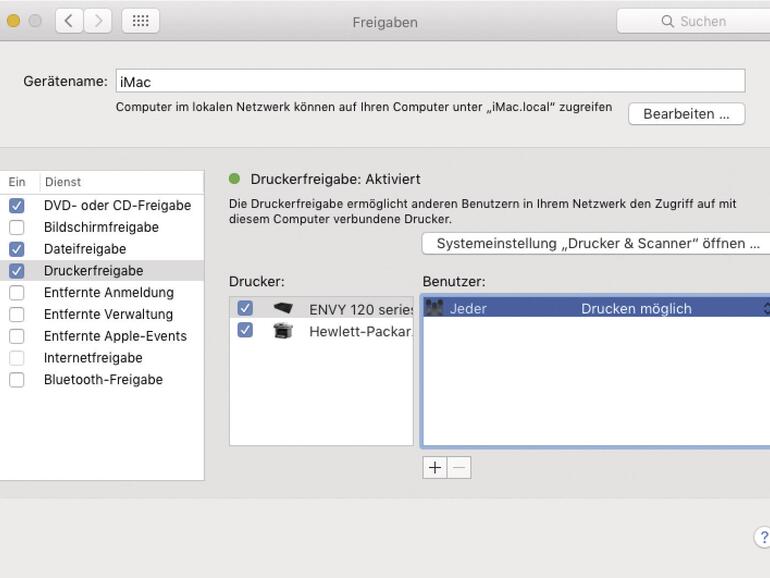This screenshot has width=770, height=578.
Task: Select Bluetooth-Freigabe service row
Action: [x=102, y=380]
